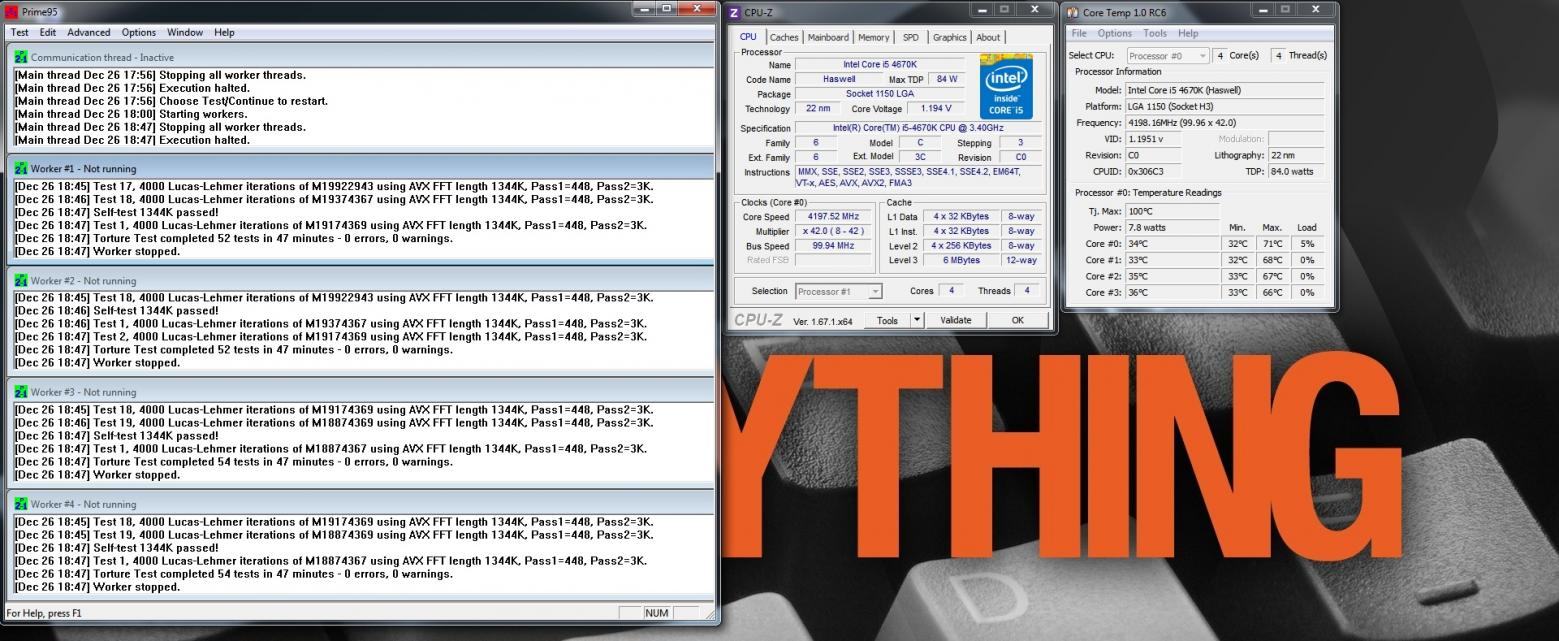Open the File menu in Core Temp
This screenshot has height=641, width=1559.
[1079, 33]
